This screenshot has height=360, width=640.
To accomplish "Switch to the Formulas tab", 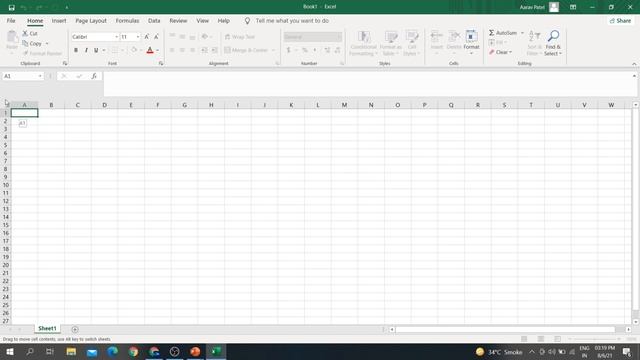I will (127, 20).
